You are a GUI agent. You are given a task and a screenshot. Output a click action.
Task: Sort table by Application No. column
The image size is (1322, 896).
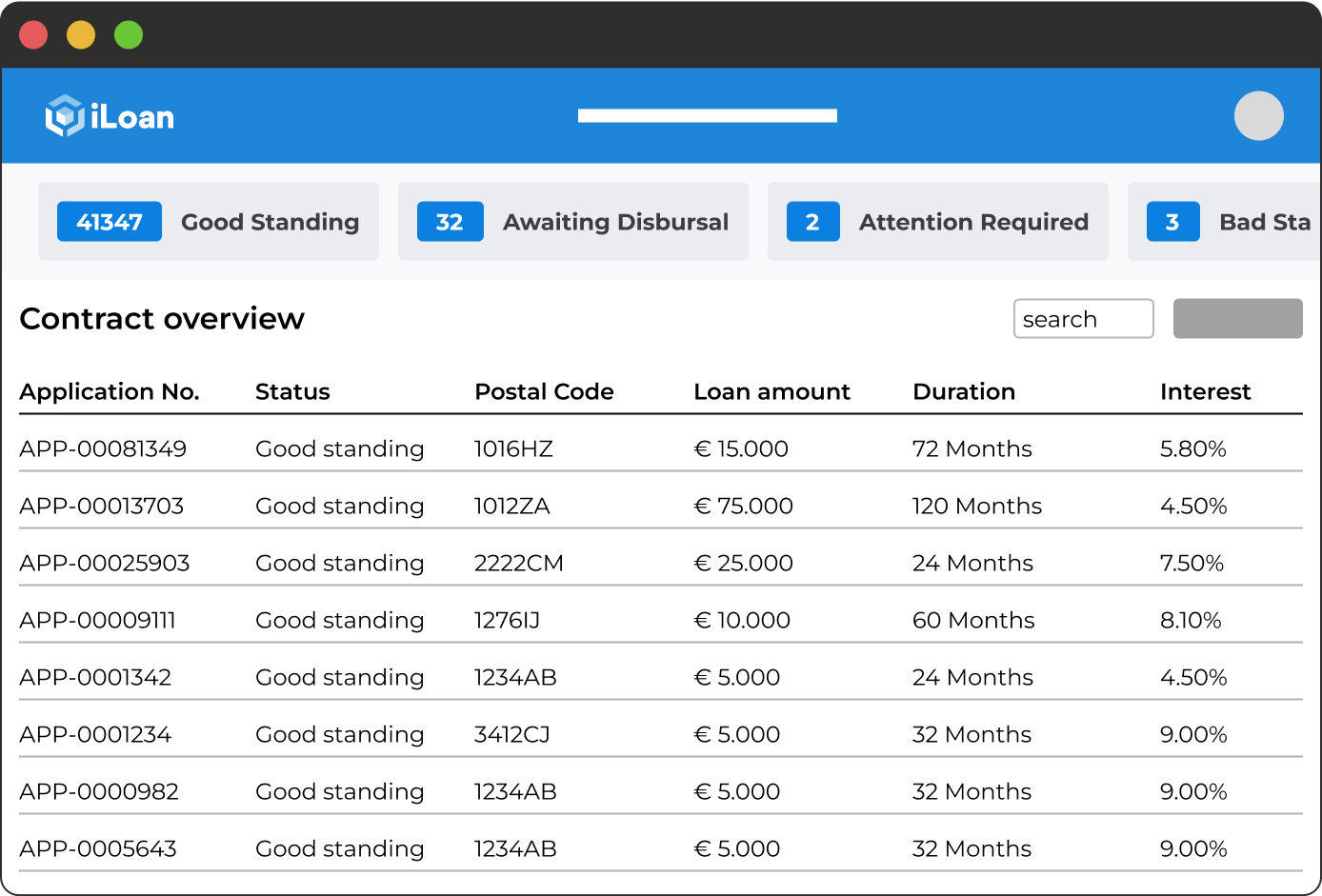pos(110,391)
